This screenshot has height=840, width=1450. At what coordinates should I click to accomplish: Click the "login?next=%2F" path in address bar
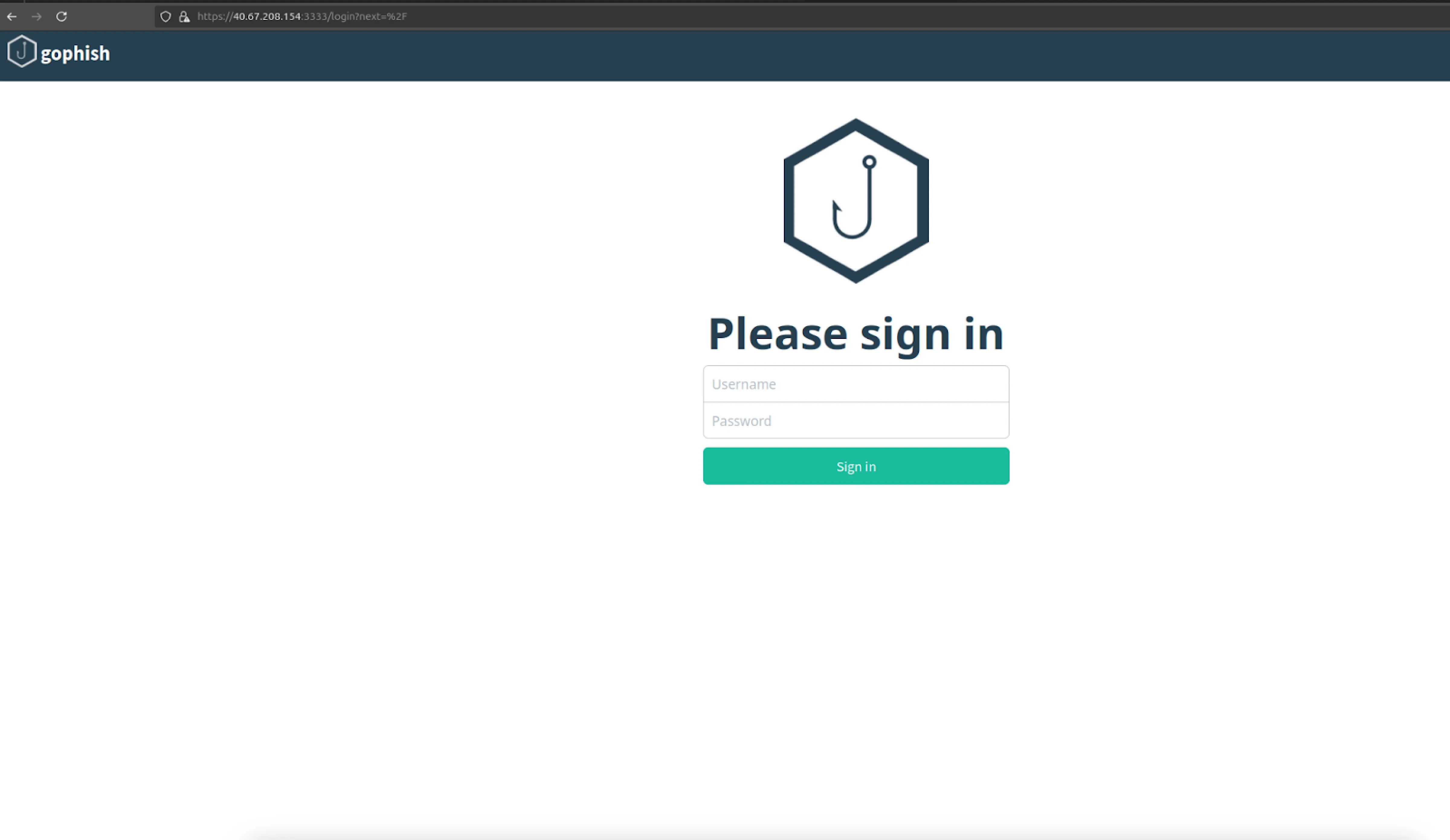369,17
